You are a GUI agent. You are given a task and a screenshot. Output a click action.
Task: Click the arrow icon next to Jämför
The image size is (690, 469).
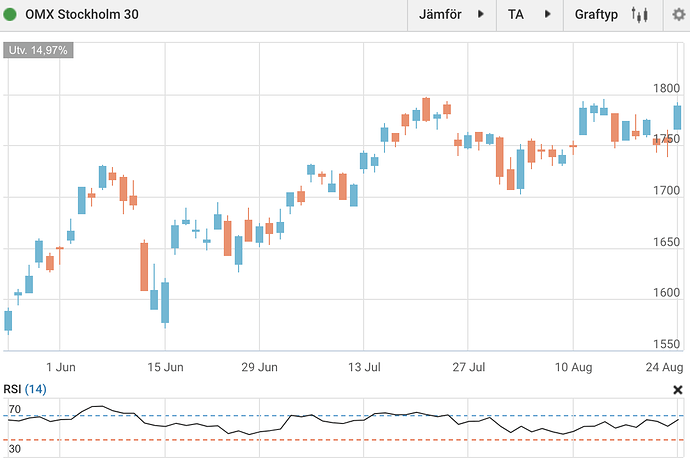coord(482,16)
